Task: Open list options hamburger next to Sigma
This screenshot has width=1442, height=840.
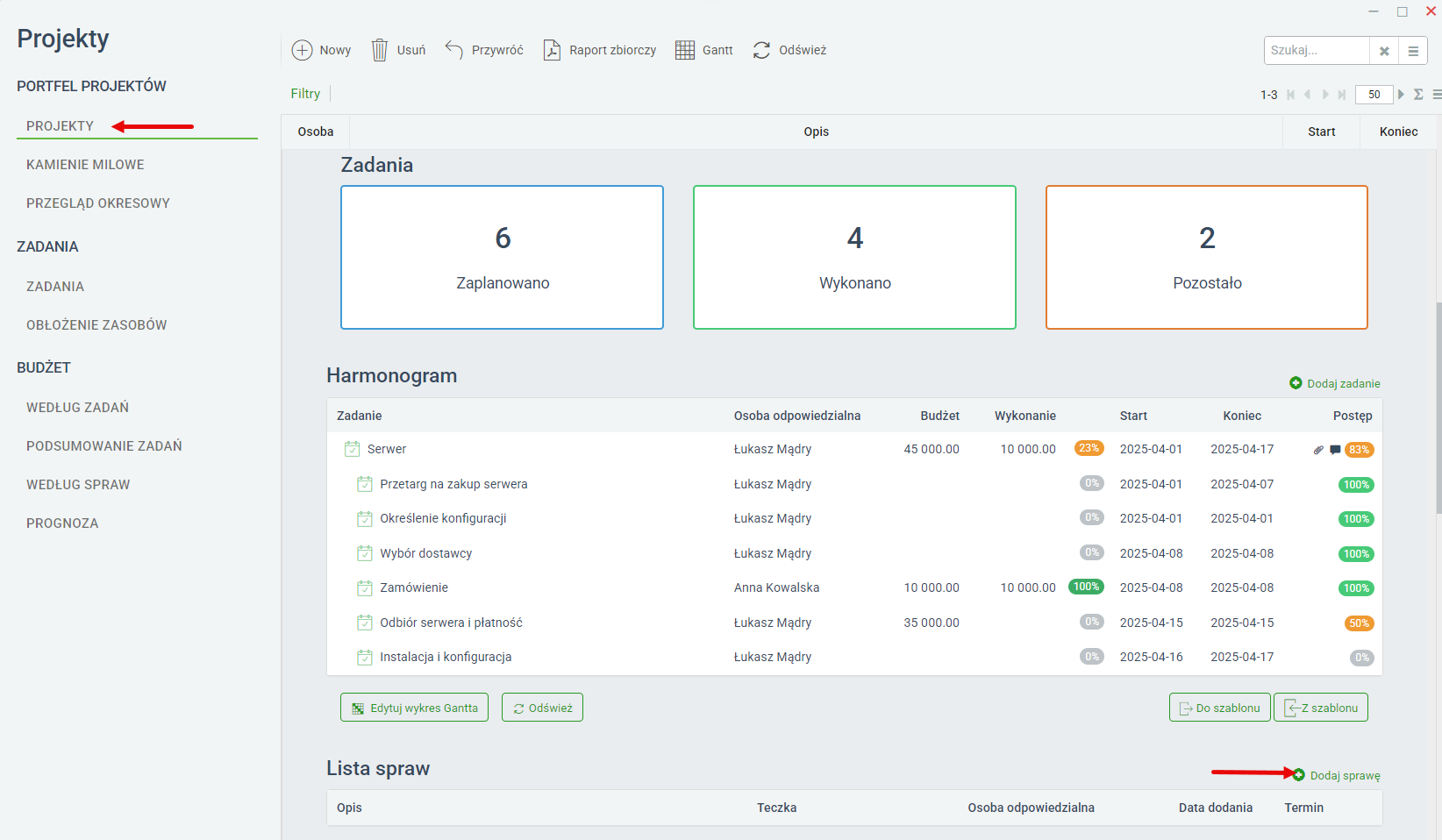Action: pyautogui.click(x=1437, y=95)
